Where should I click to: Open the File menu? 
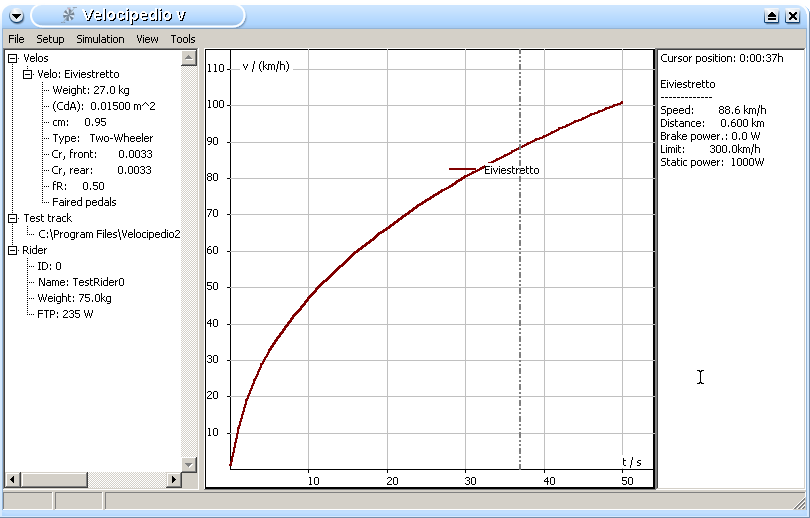pos(16,39)
